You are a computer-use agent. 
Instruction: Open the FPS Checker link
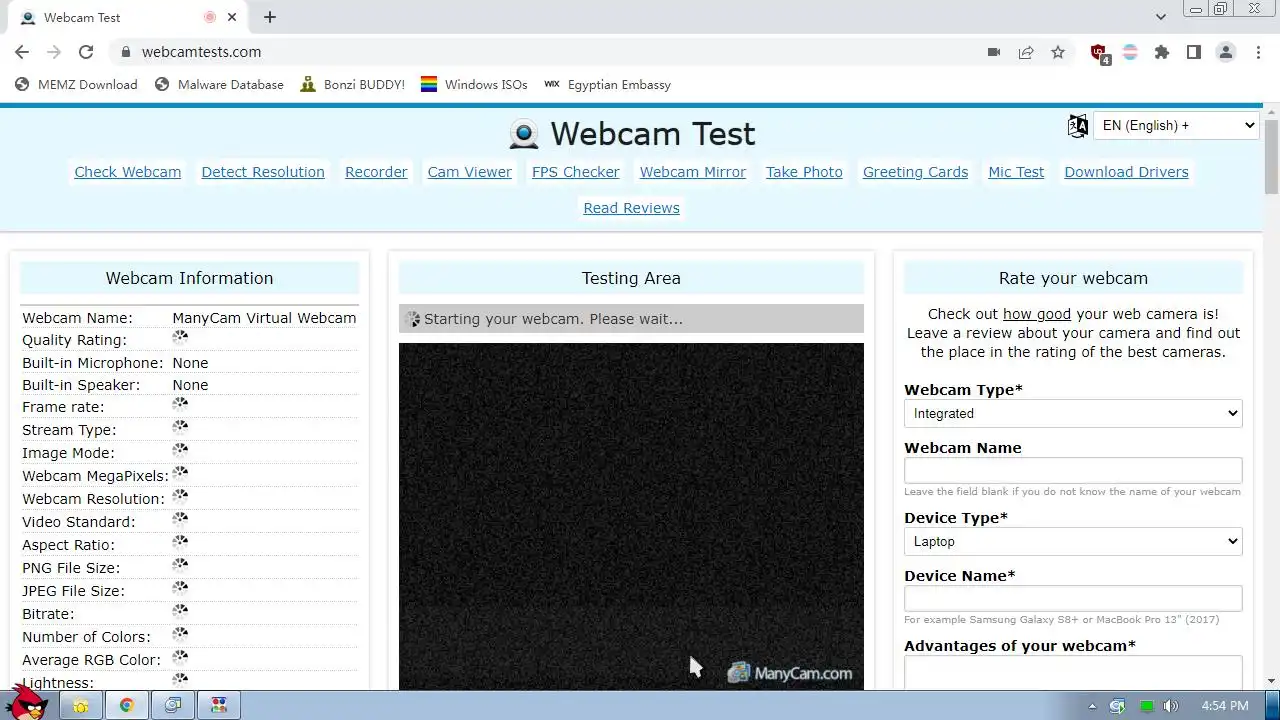tap(576, 172)
